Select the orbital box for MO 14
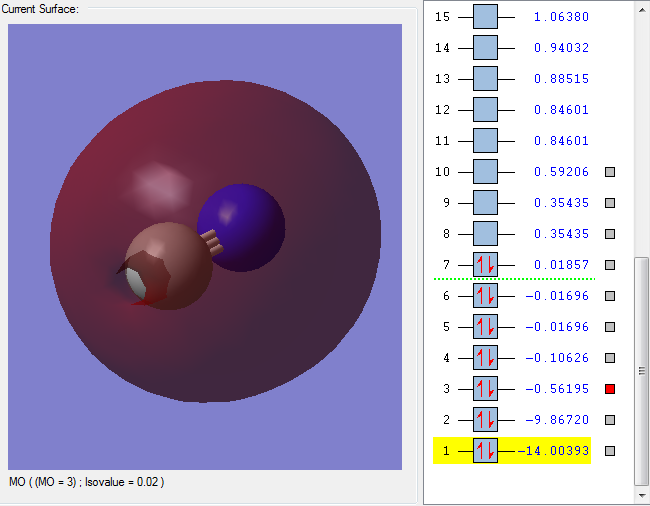650x506 pixels. 485,48
